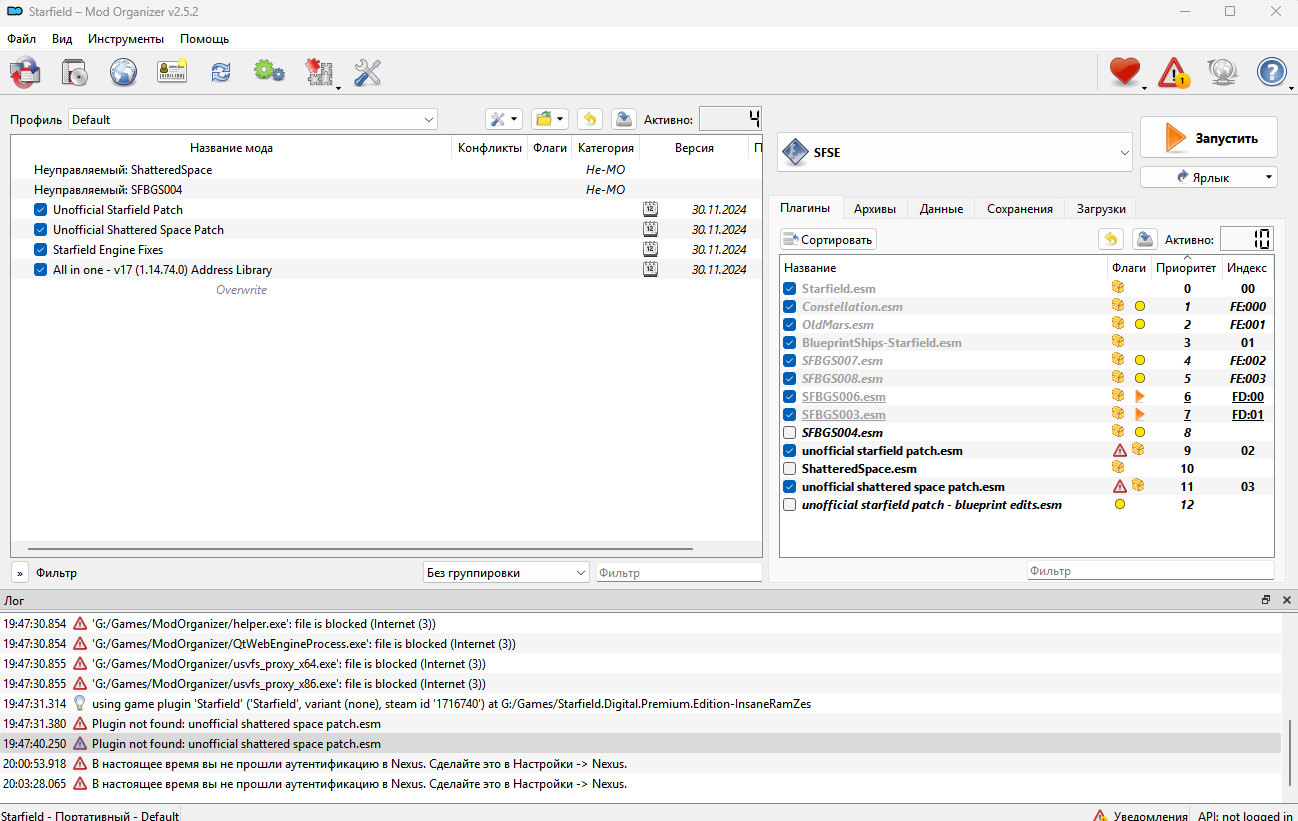
Task: Toggle unofficial starfield patch.esm plugin checkbox
Action: (x=790, y=451)
